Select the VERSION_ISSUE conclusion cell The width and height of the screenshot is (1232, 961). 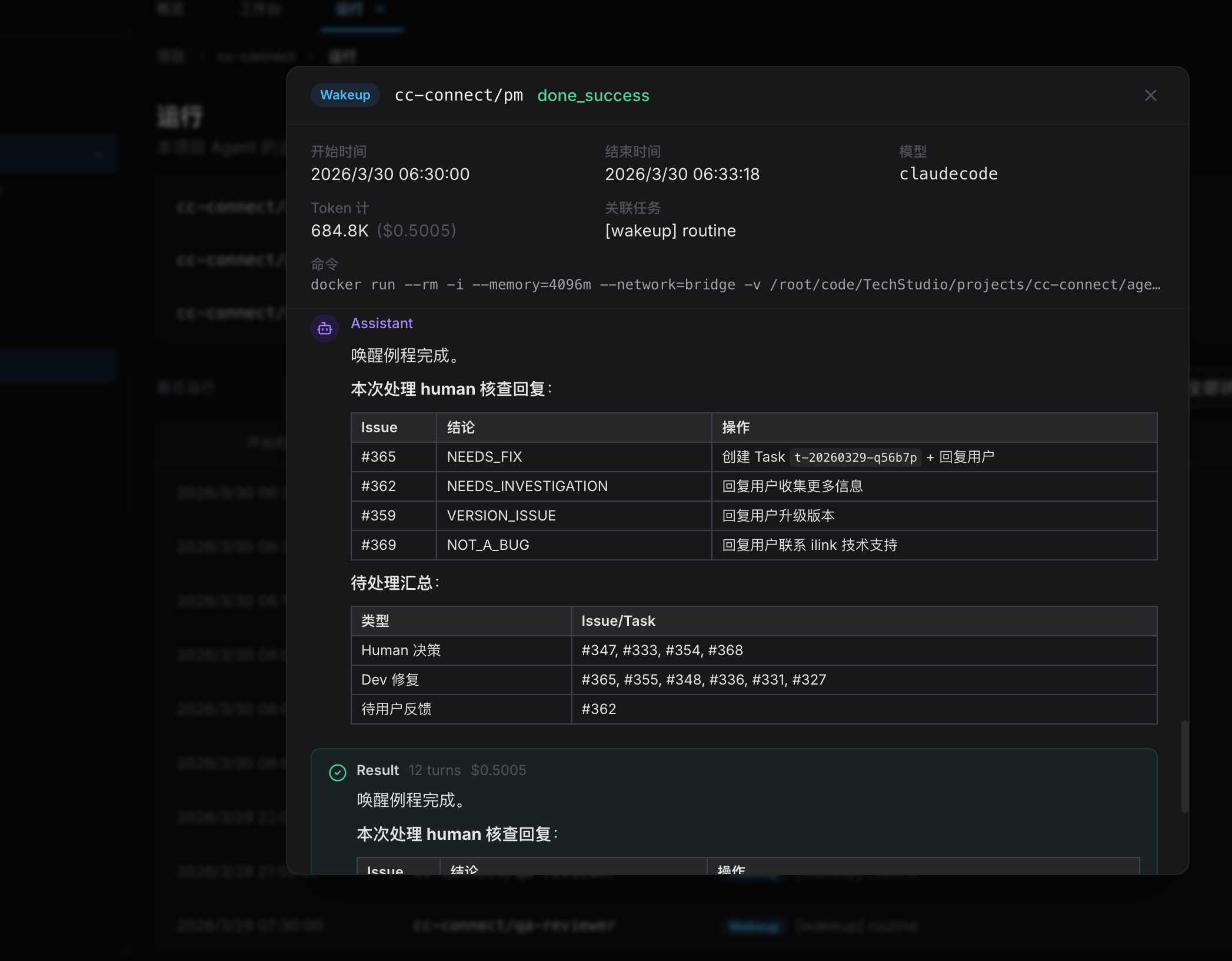[x=501, y=516]
